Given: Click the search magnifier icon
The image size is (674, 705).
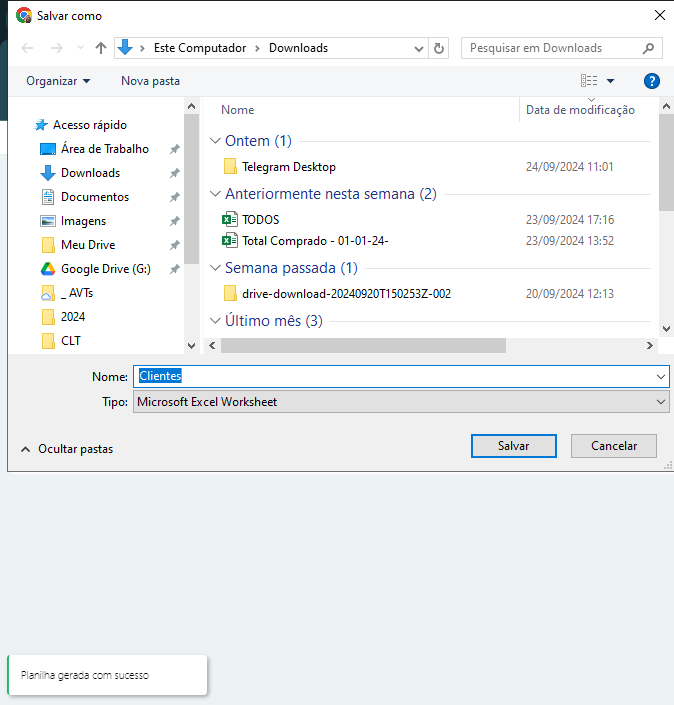Looking at the screenshot, I should point(648,48).
